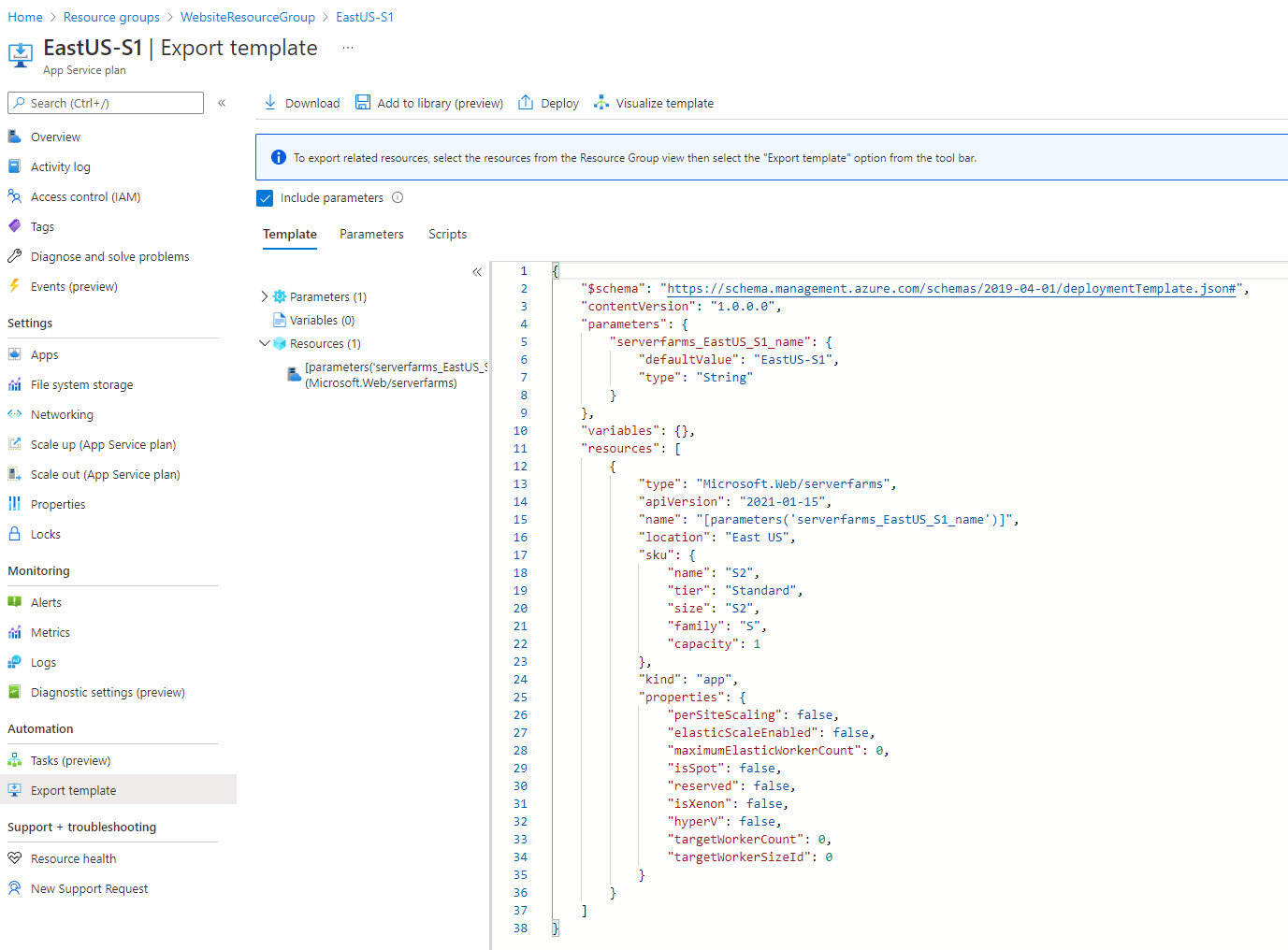Image resolution: width=1288 pixels, height=950 pixels.
Task: Click the "contentVersion" line in the editor
Action: 681,307
